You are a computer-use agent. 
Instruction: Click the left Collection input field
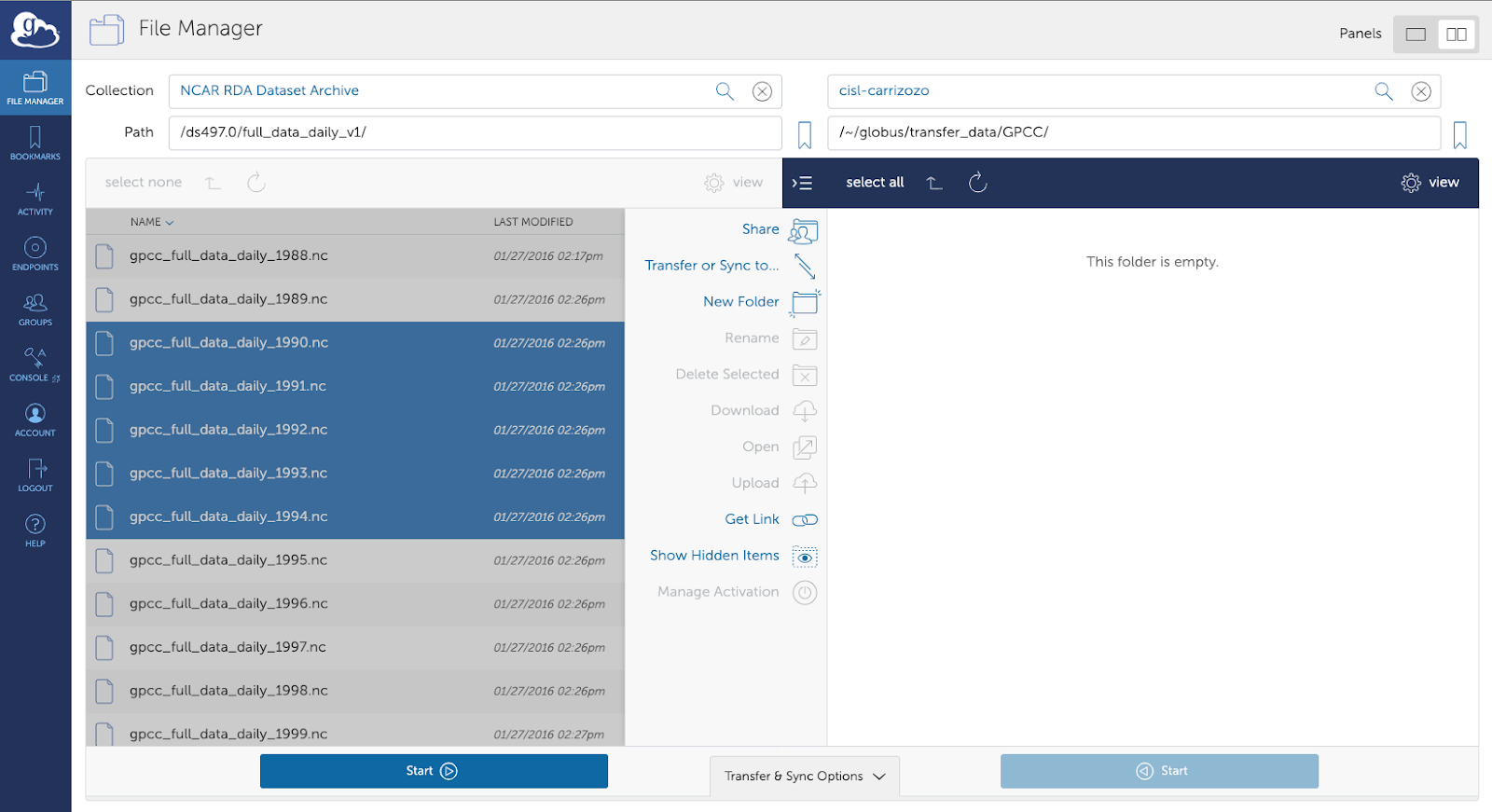click(475, 91)
